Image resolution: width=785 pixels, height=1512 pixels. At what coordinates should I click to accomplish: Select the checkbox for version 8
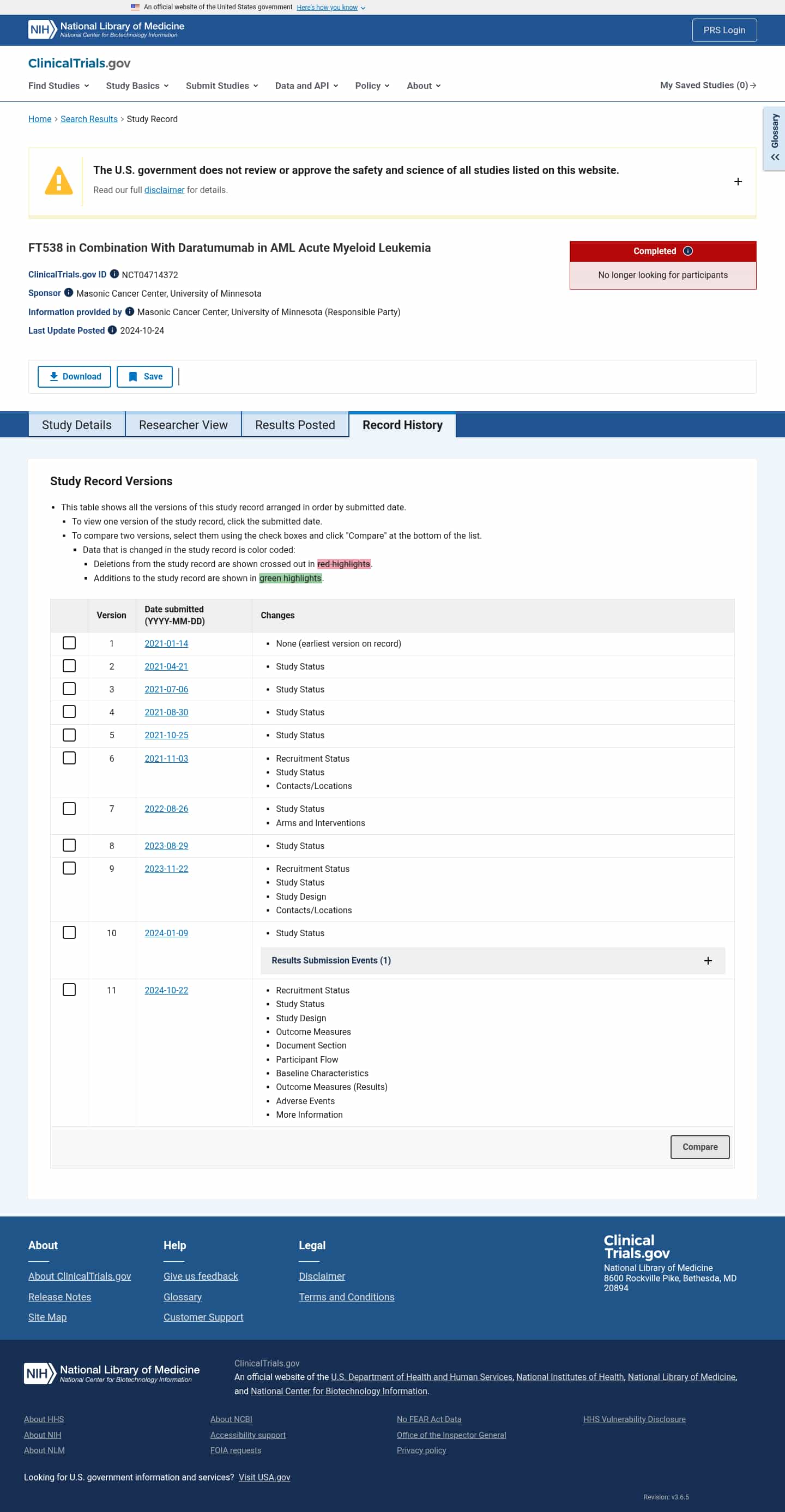(69, 845)
